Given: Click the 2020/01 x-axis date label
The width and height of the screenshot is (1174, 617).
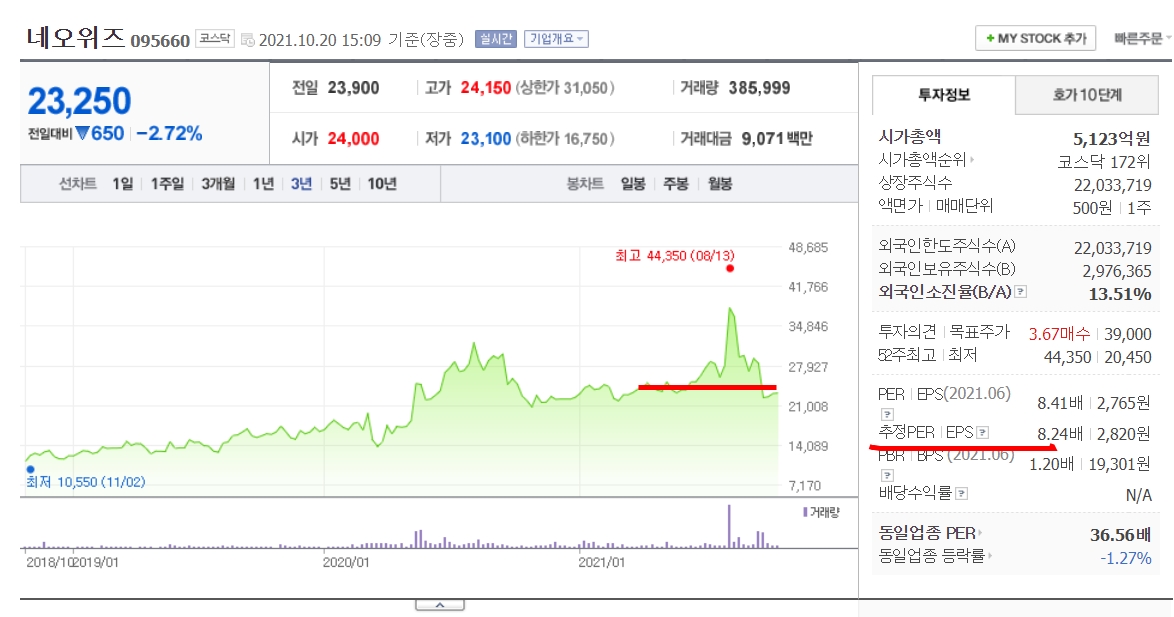Looking at the screenshot, I should pyautogui.click(x=346, y=562).
